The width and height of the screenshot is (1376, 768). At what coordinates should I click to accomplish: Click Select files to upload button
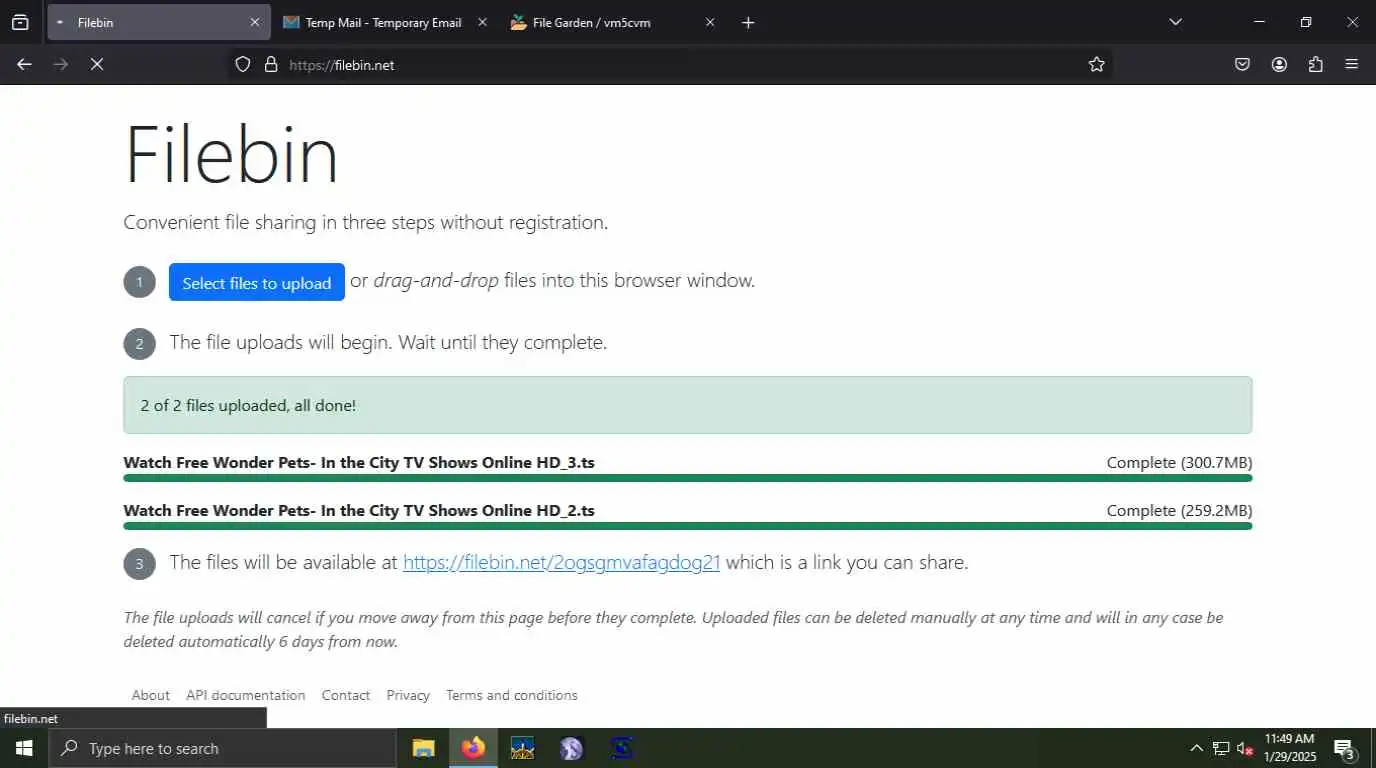tap(257, 282)
